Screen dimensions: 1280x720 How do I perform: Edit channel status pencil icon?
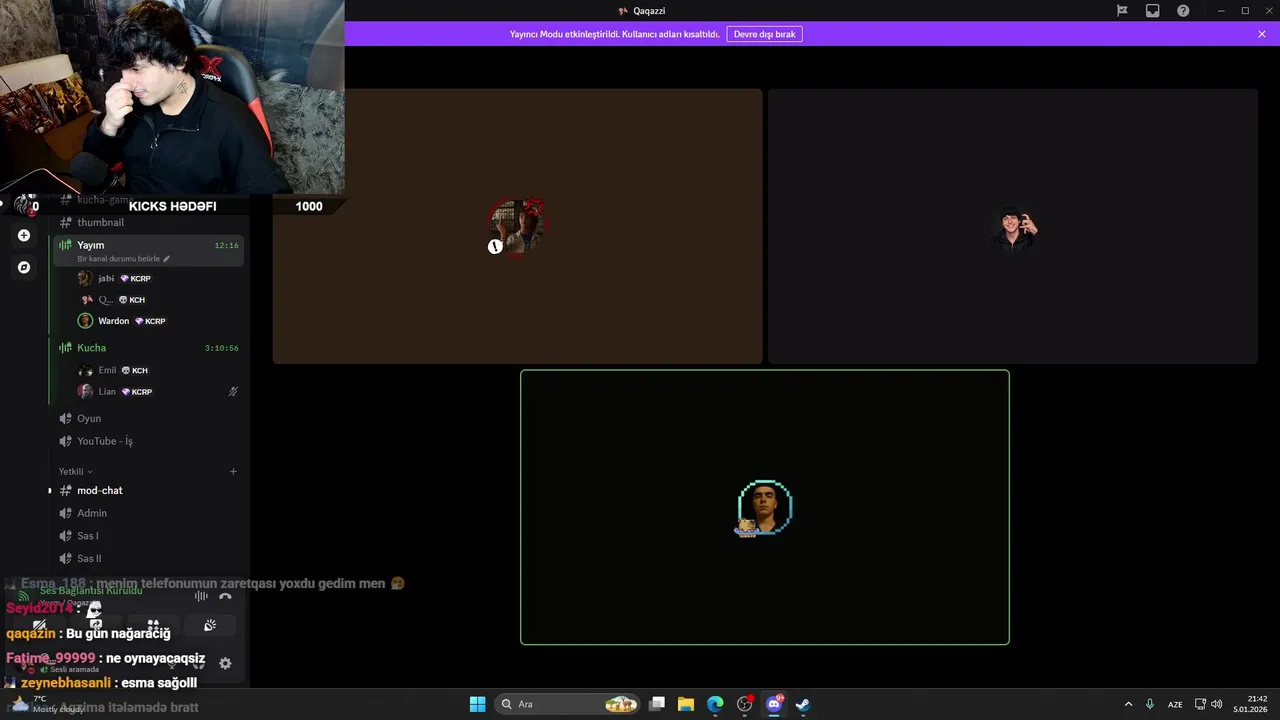click(x=167, y=259)
